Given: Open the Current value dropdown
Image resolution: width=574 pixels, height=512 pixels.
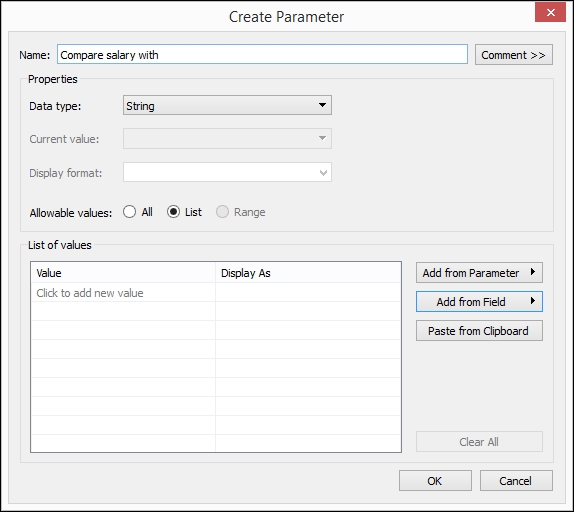Looking at the screenshot, I should 227,138.
